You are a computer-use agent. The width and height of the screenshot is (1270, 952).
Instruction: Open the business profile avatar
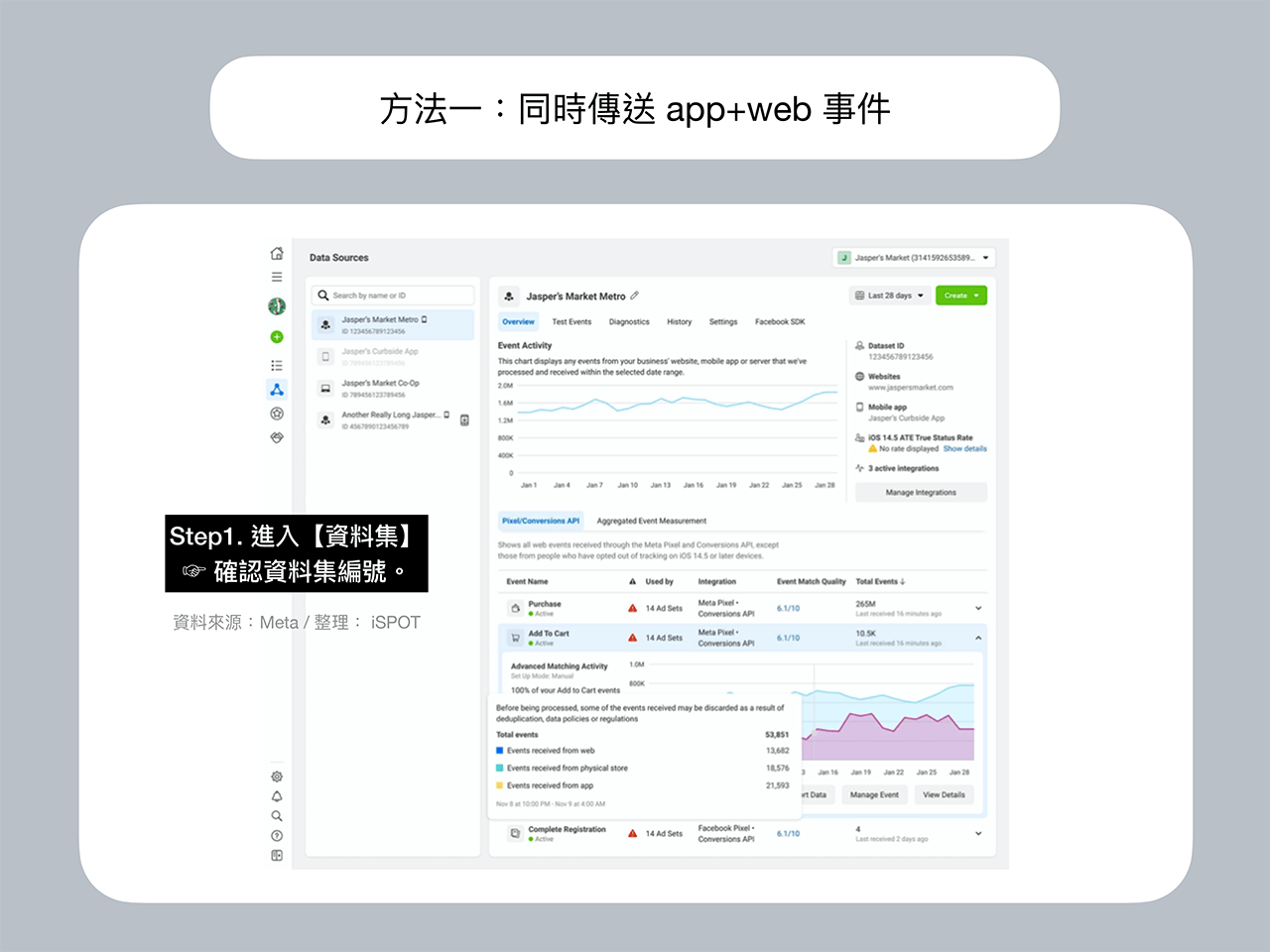(x=277, y=306)
